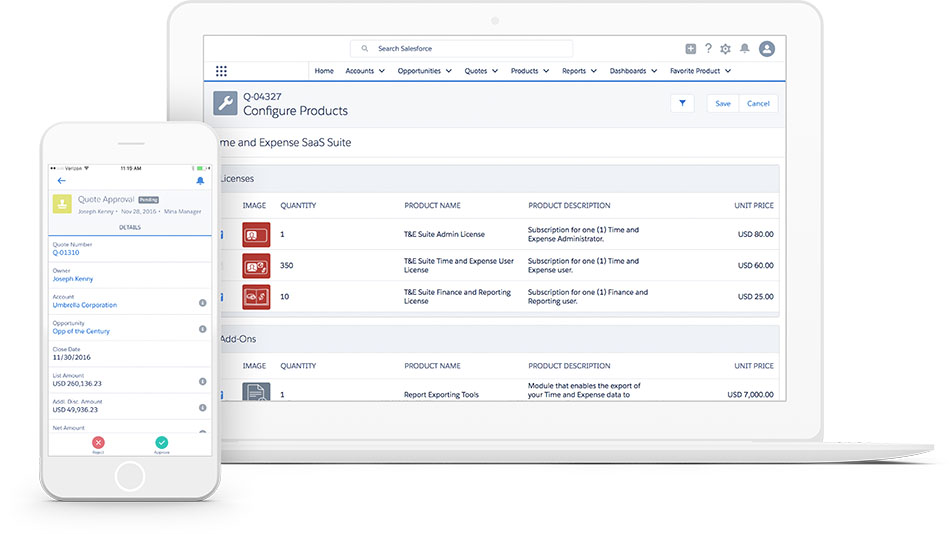
Task: Tap the green Approve icon on phone
Action: [x=162, y=442]
